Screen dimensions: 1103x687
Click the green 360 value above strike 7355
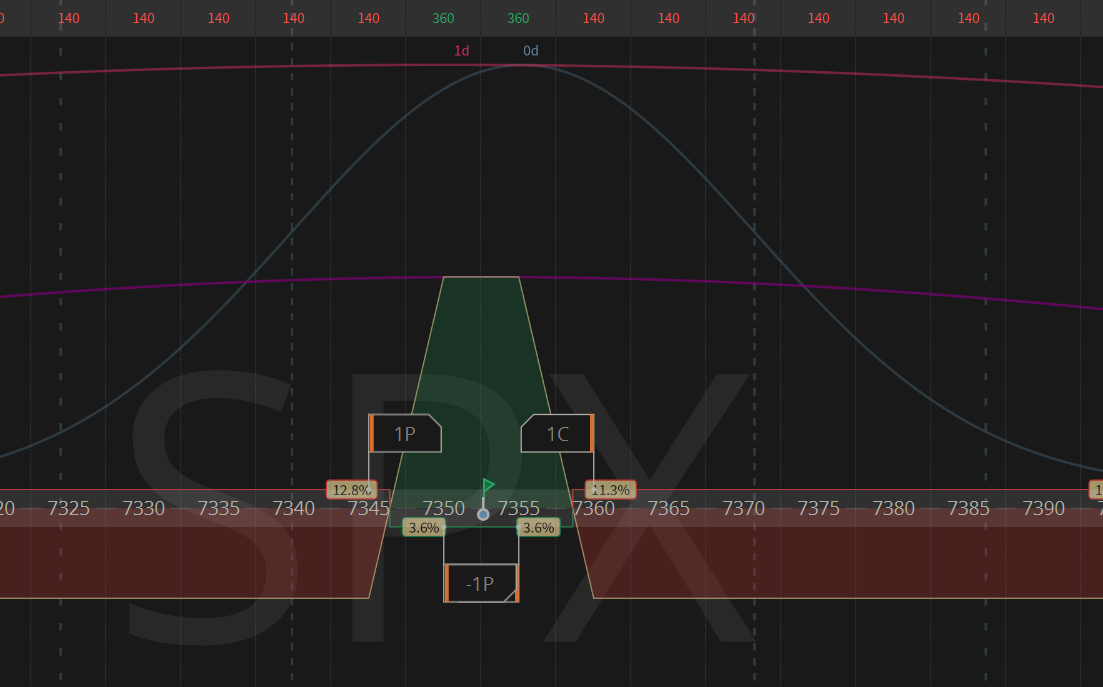pos(518,18)
